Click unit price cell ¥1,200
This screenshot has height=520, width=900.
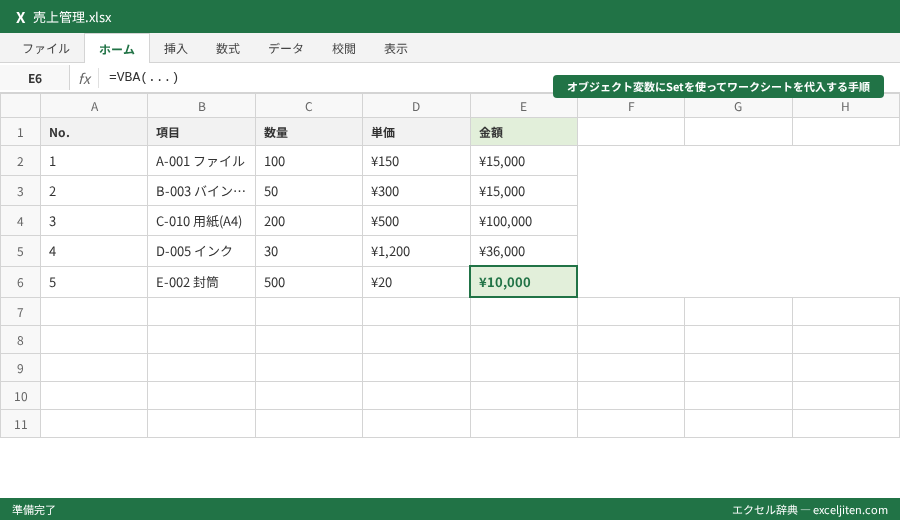tap(416, 251)
